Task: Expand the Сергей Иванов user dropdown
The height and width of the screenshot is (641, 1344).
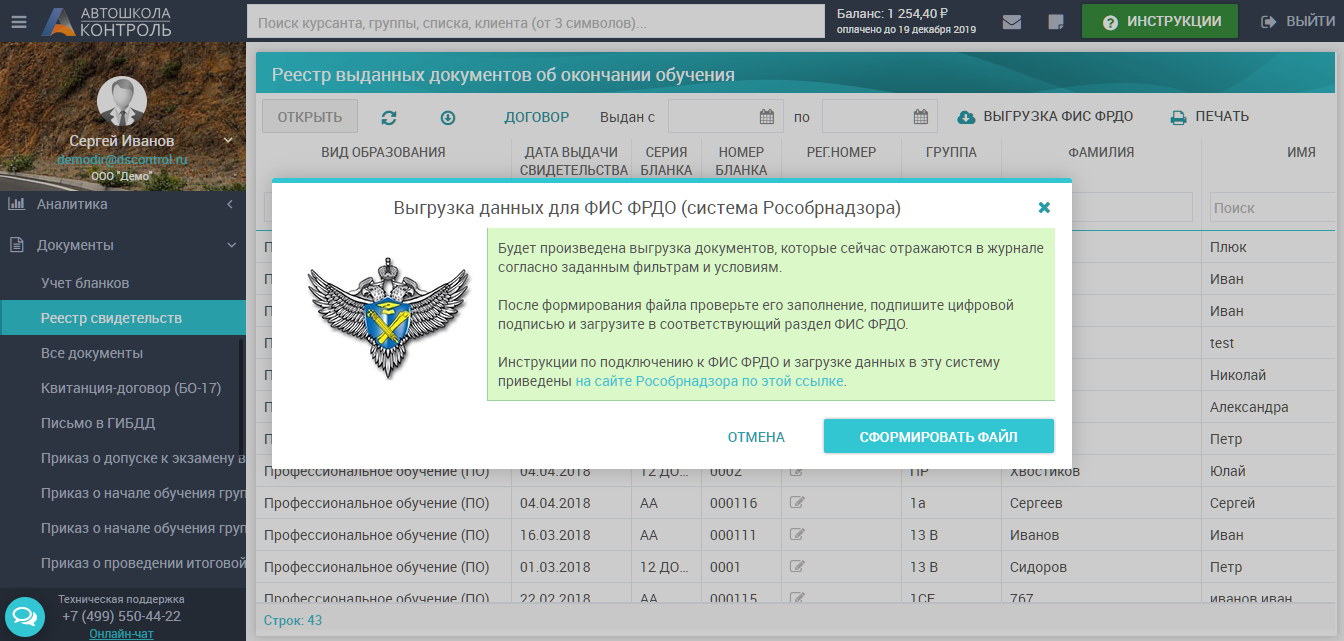Action: pos(228,141)
